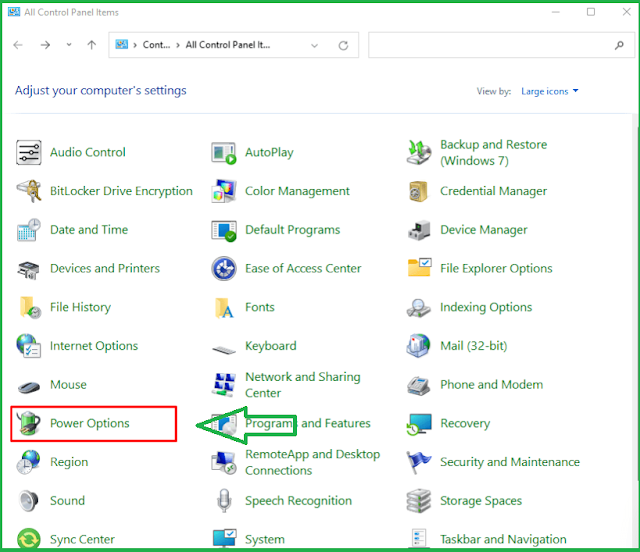Open the Default Programs link

point(292,230)
